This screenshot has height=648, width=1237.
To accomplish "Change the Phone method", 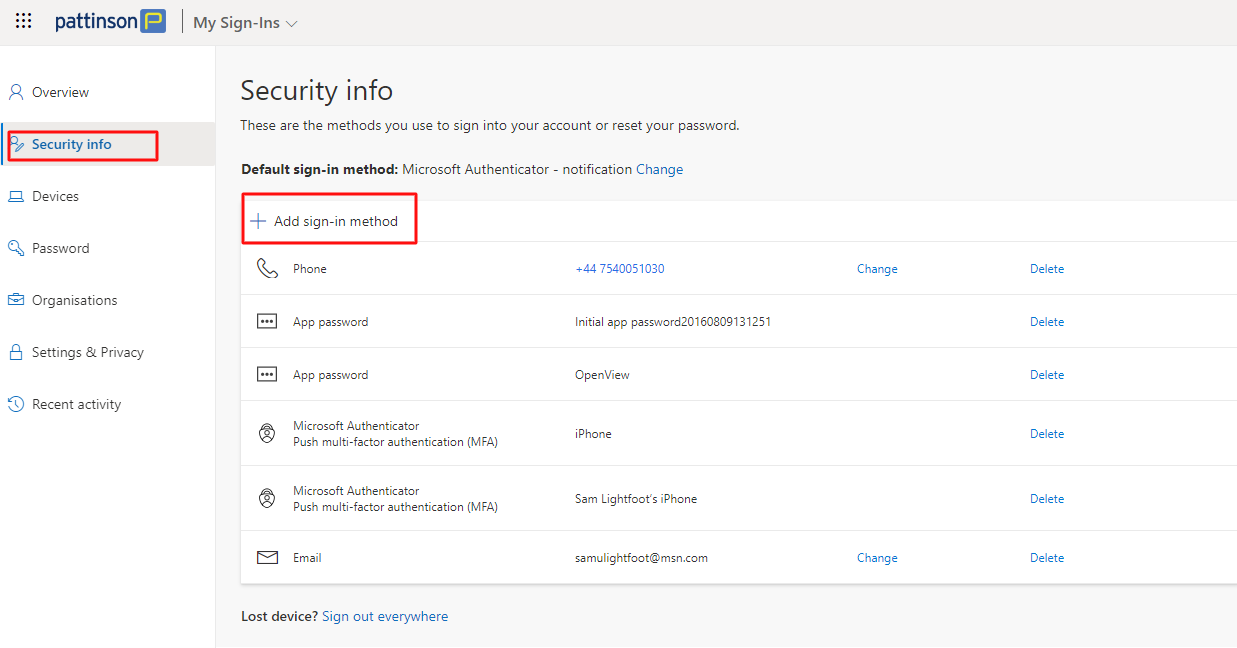I will pyautogui.click(x=877, y=269).
